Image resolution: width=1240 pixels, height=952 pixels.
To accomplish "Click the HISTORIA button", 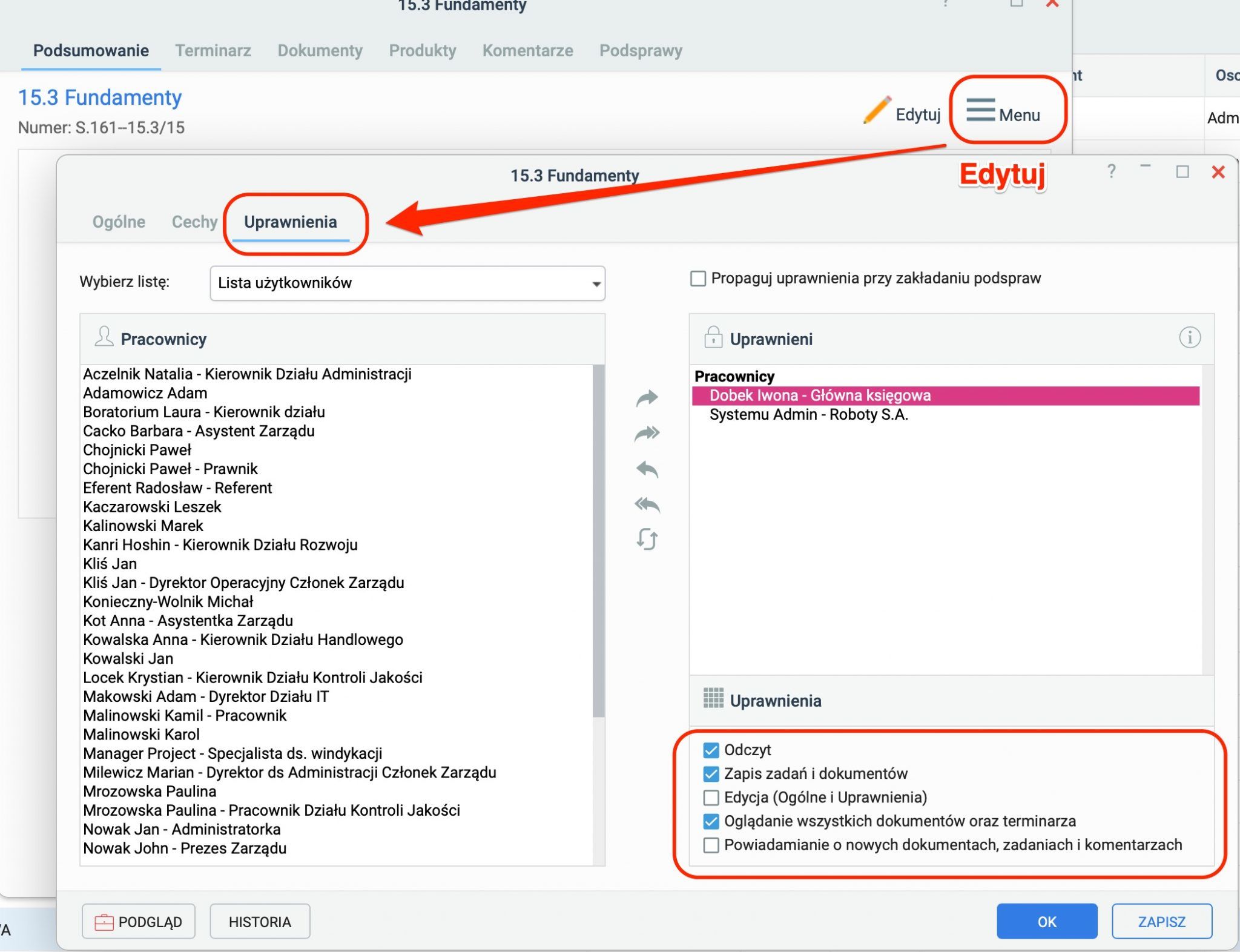I will 260,922.
